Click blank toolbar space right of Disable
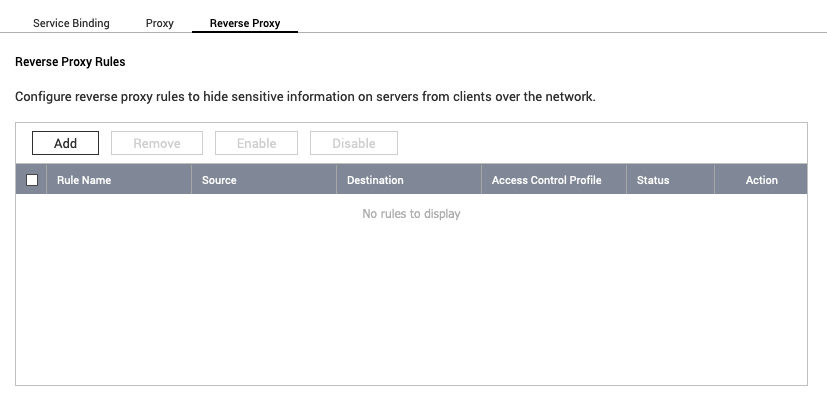This screenshot has height=405, width=827. point(600,143)
